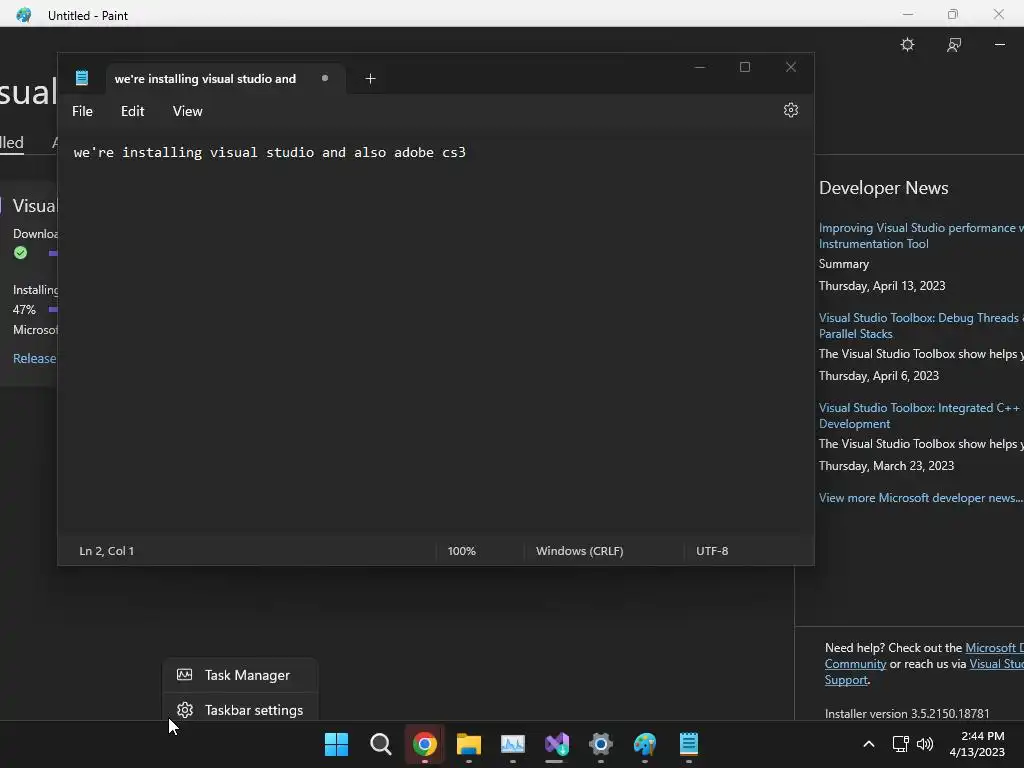Image resolution: width=1024 pixels, height=768 pixels.
Task: Open 'Visual Studio Toolbox: Debug Threads' link
Action: tap(921, 326)
